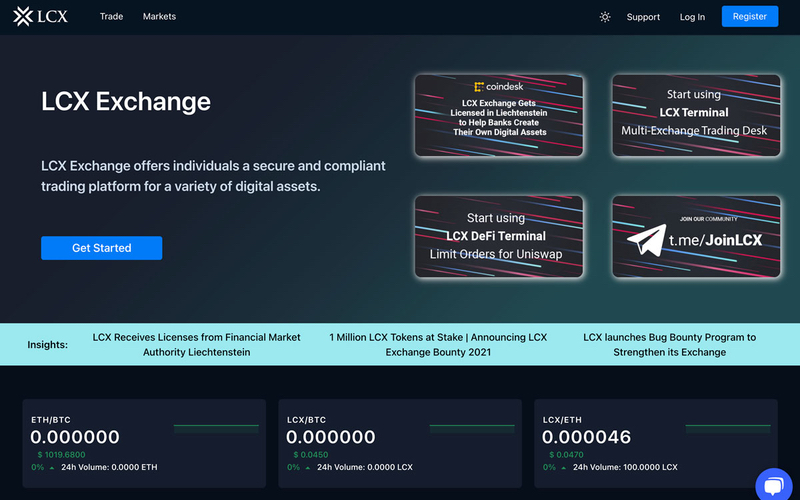Open the t.me/JoinLCX community banner
800x500 pixels.
pyautogui.click(x=696, y=236)
